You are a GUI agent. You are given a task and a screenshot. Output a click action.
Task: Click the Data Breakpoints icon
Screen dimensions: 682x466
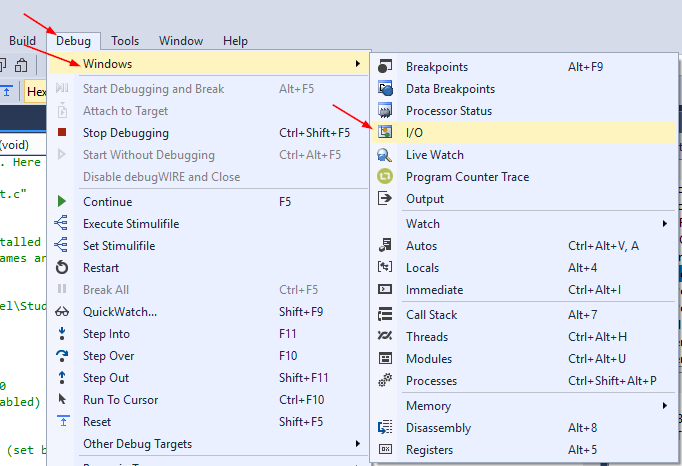[385, 88]
